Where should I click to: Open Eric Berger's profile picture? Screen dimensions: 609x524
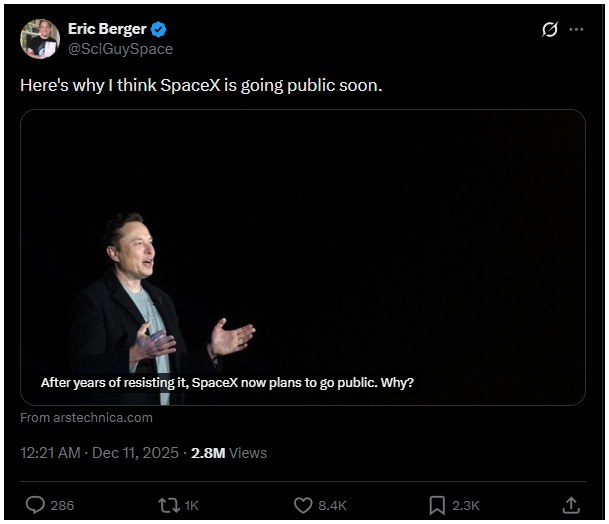pyautogui.click(x=39, y=38)
